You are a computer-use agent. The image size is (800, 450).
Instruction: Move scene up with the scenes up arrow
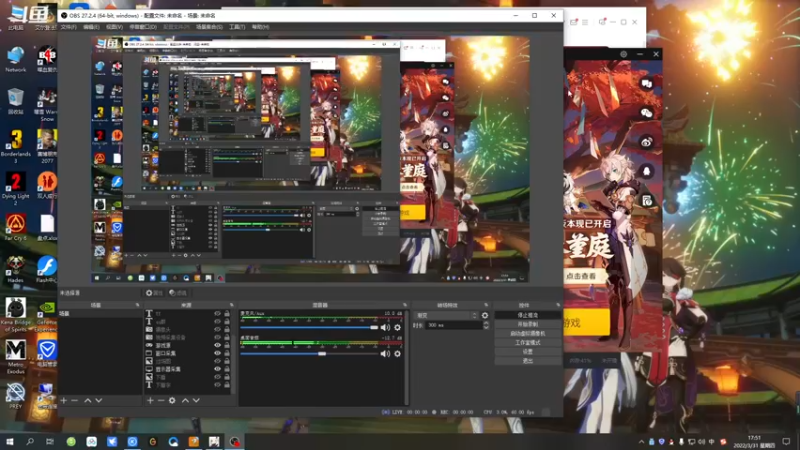[x=88, y=401]
